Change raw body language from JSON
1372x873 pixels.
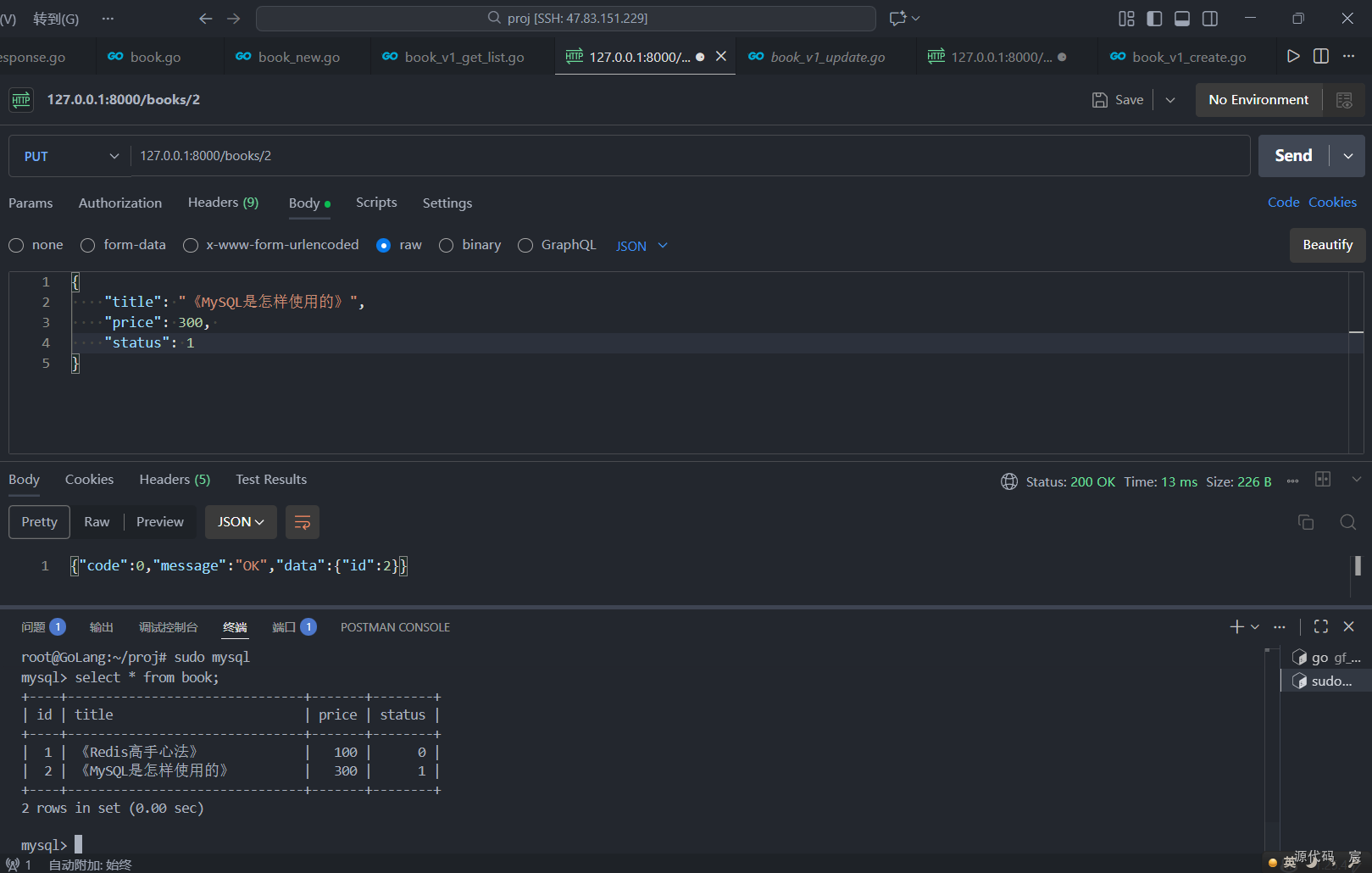642,246
